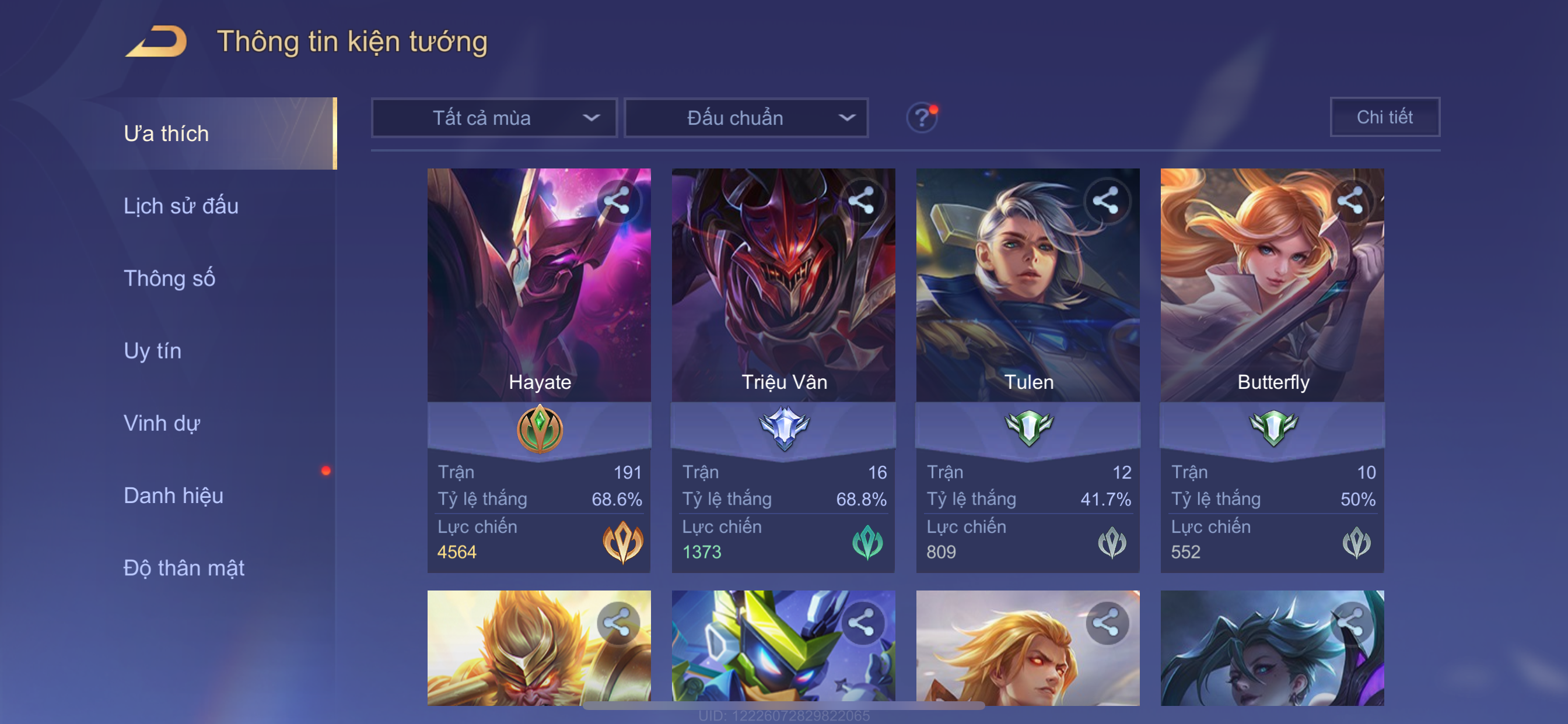Viewport: 1568px width, 724px height.
Task: Open the Độ thân mật tab
Action: coord(184,568)
